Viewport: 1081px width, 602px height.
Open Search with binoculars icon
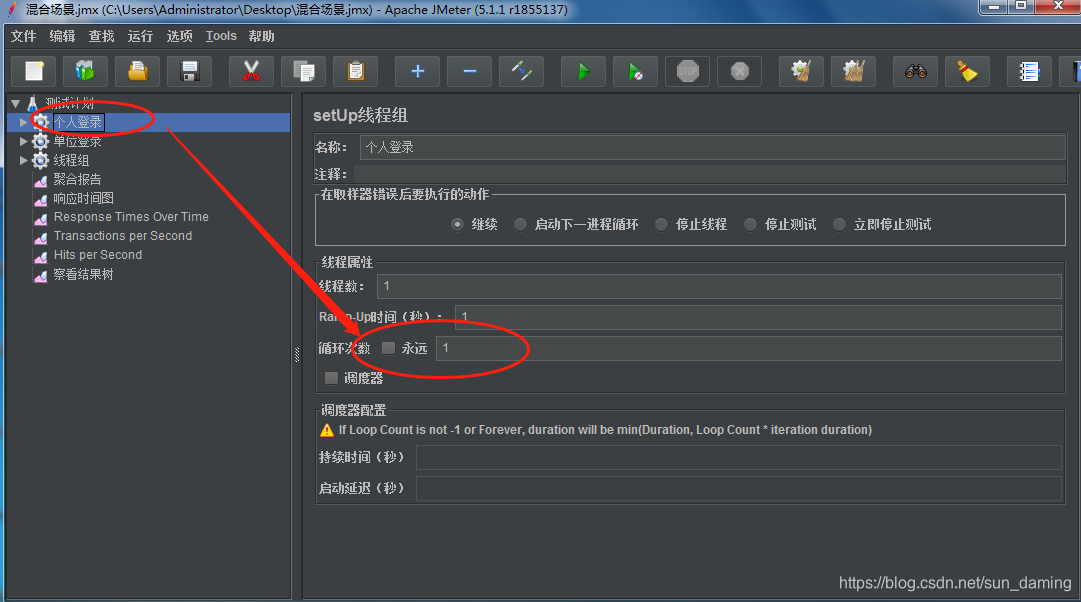(916, 71)
